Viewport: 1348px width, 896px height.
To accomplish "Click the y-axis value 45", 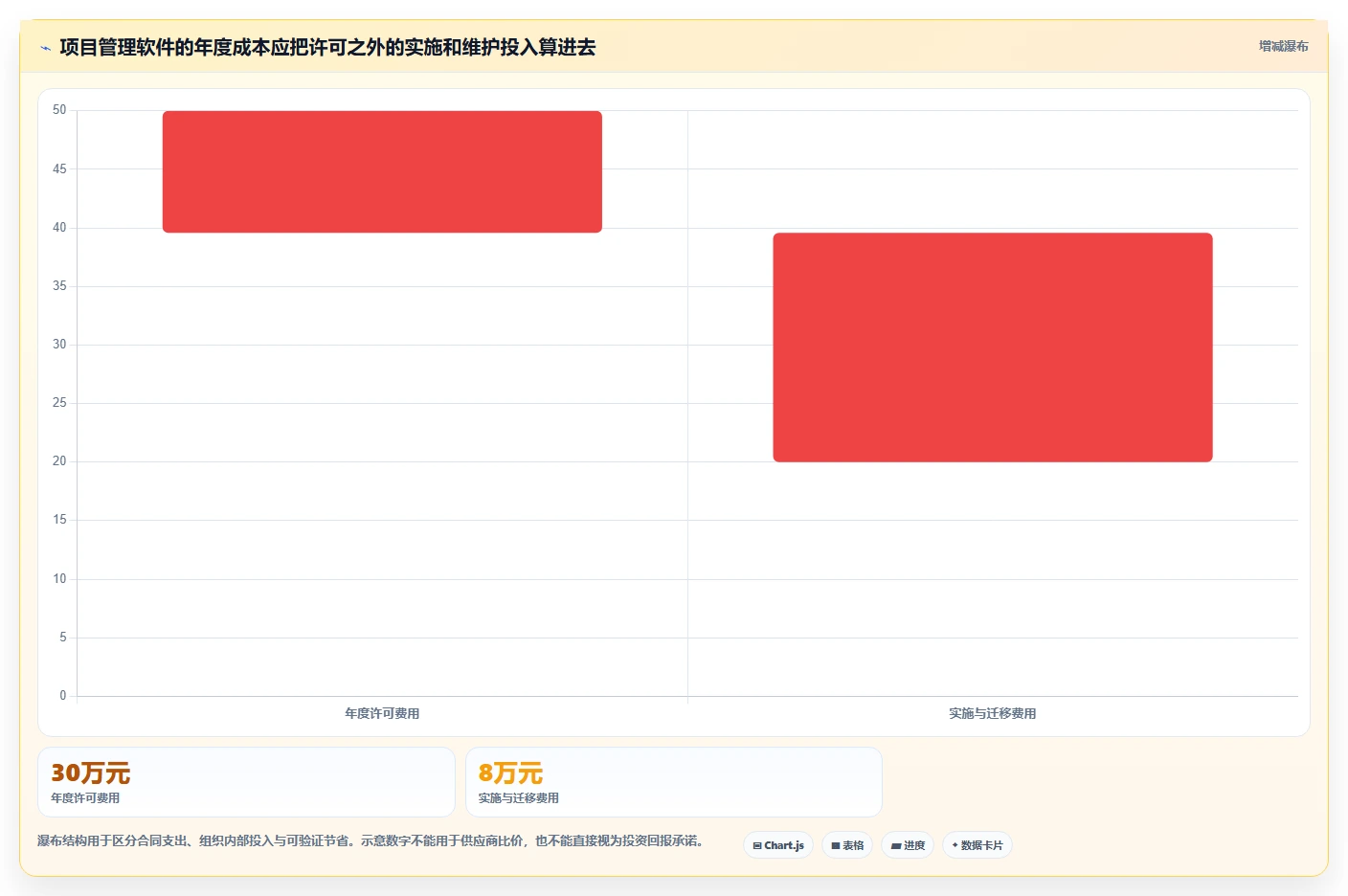I will point(59,169).
